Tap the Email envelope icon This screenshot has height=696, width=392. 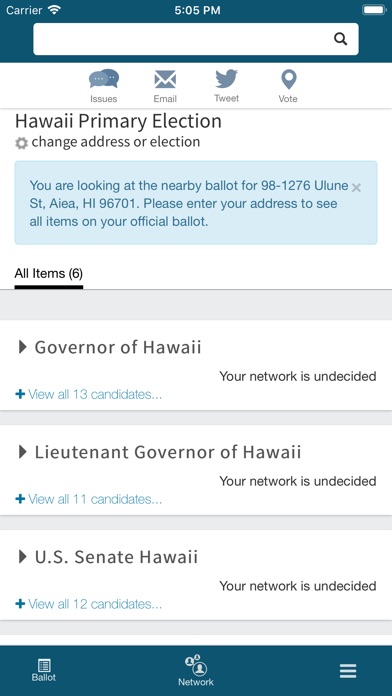pyautogui.click(x=165, y=80)
